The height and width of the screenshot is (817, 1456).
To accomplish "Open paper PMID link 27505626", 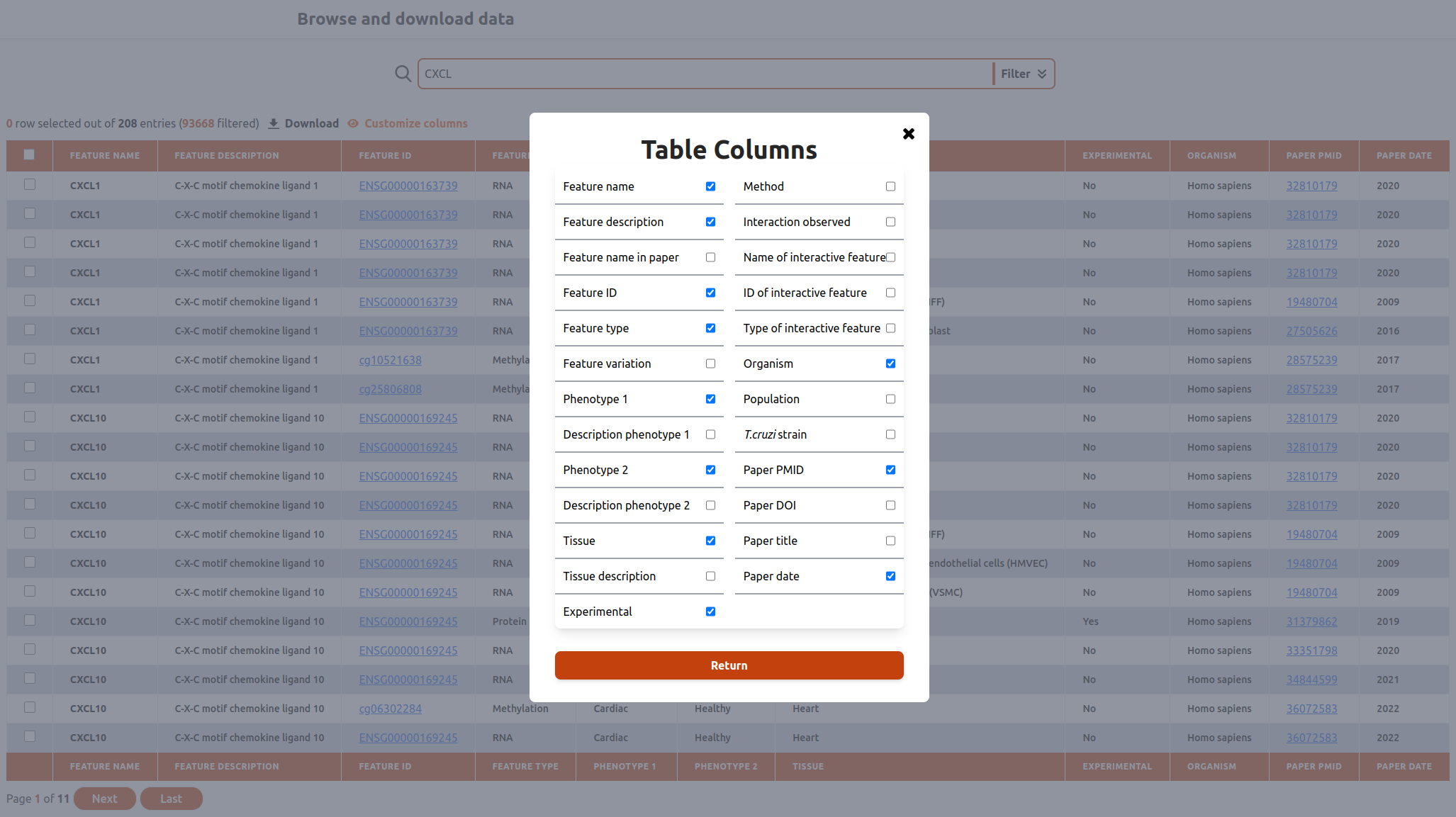I will (x=1311, y=331).
